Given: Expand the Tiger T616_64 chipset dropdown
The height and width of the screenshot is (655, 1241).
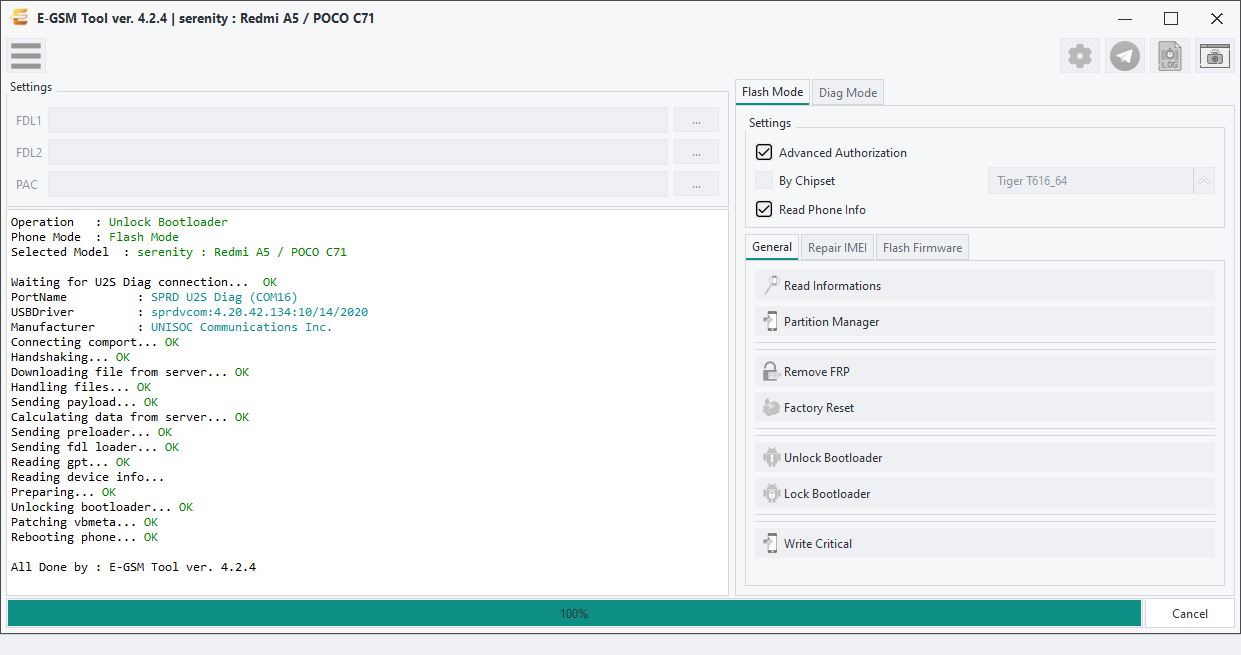Looking at the screenshot, I should coord(1204,181).
